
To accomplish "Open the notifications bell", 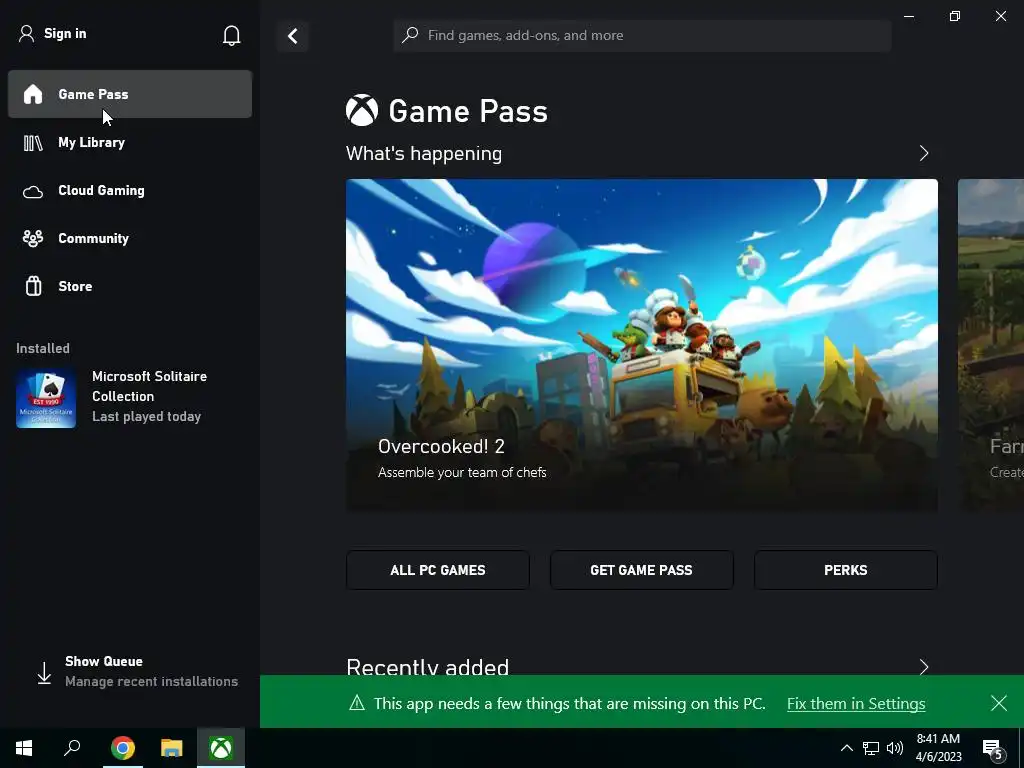I will tap(231, 35).
